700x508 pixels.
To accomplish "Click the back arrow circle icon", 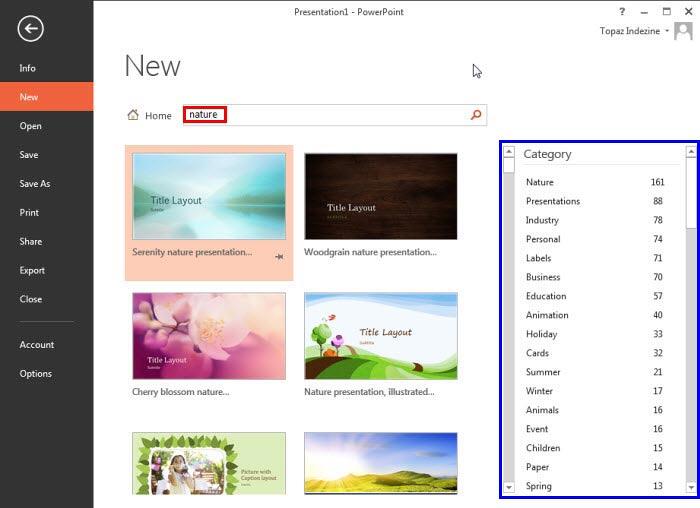I will [x=30, y=29].
